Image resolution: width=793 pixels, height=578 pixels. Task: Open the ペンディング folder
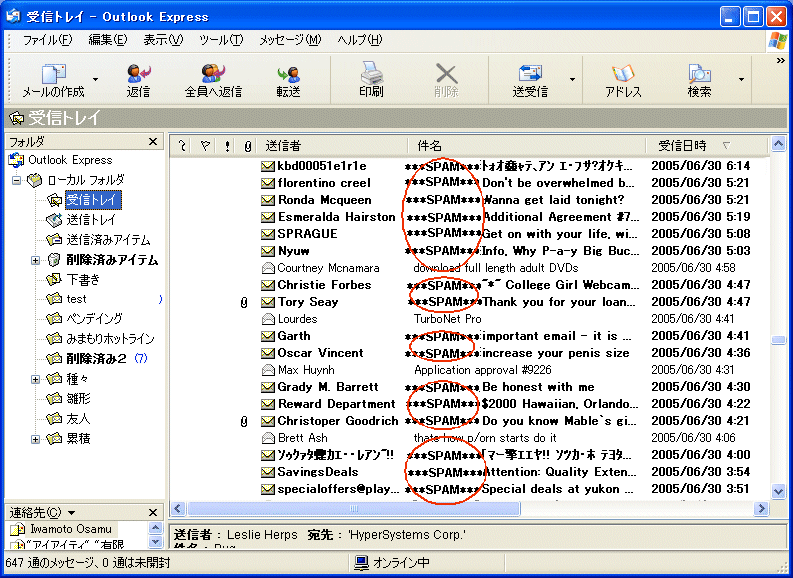click(x=95, y=319)
